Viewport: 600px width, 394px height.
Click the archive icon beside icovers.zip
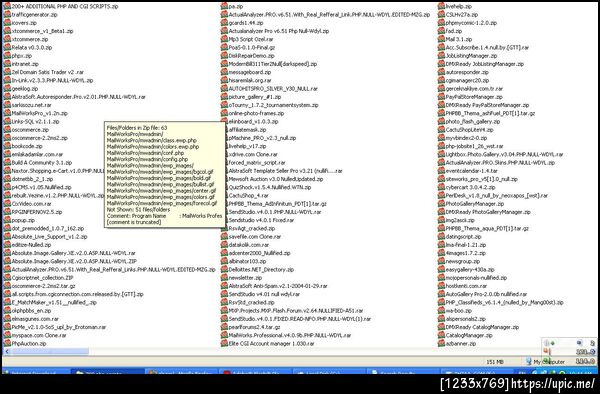(x=7, y=23)
